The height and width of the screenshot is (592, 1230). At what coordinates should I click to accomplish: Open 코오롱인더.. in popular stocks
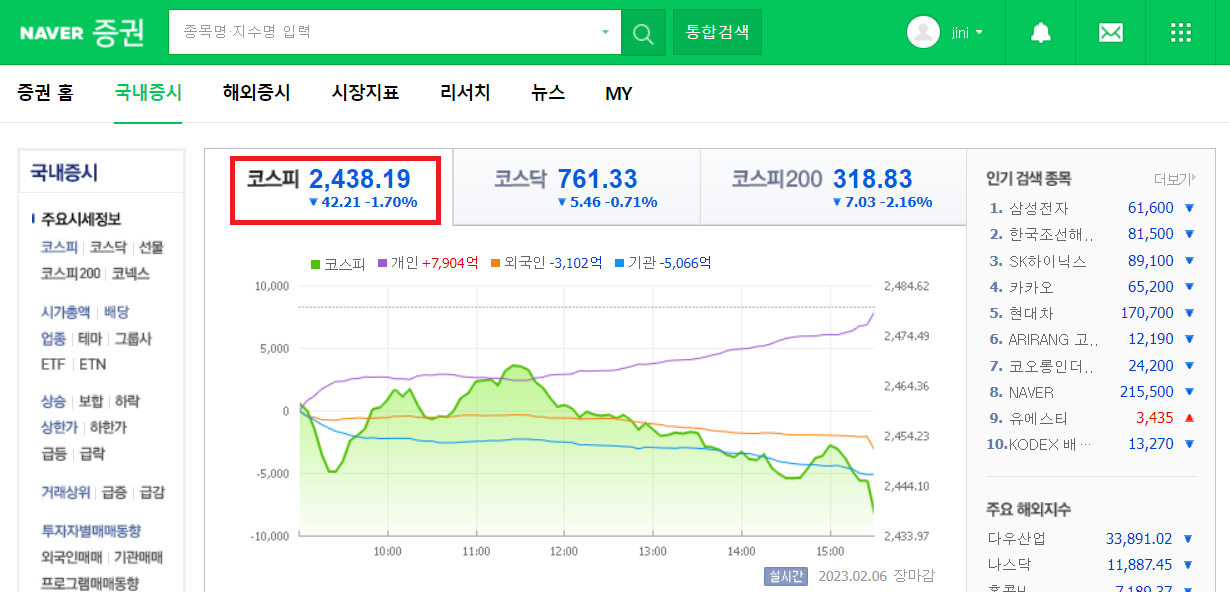point(1051,366)
